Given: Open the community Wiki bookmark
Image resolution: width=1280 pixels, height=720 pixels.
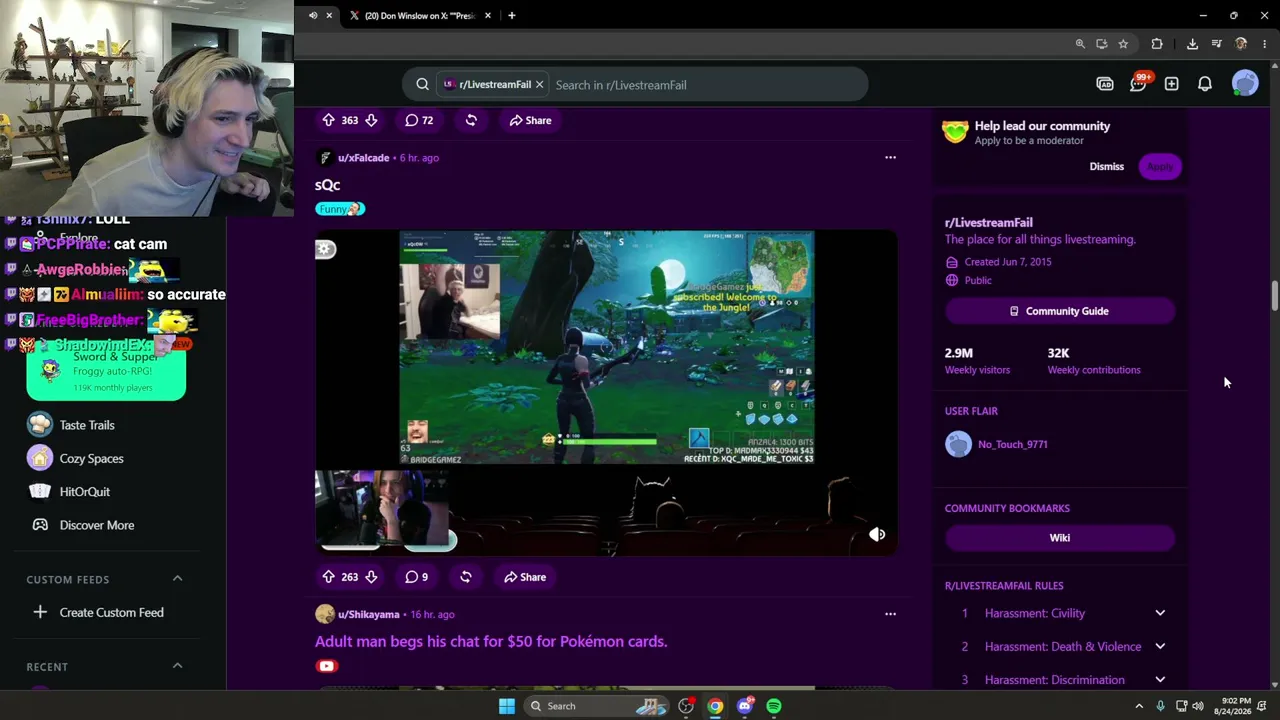Looking at the screenshot, I should click(x=1059, y=538).
